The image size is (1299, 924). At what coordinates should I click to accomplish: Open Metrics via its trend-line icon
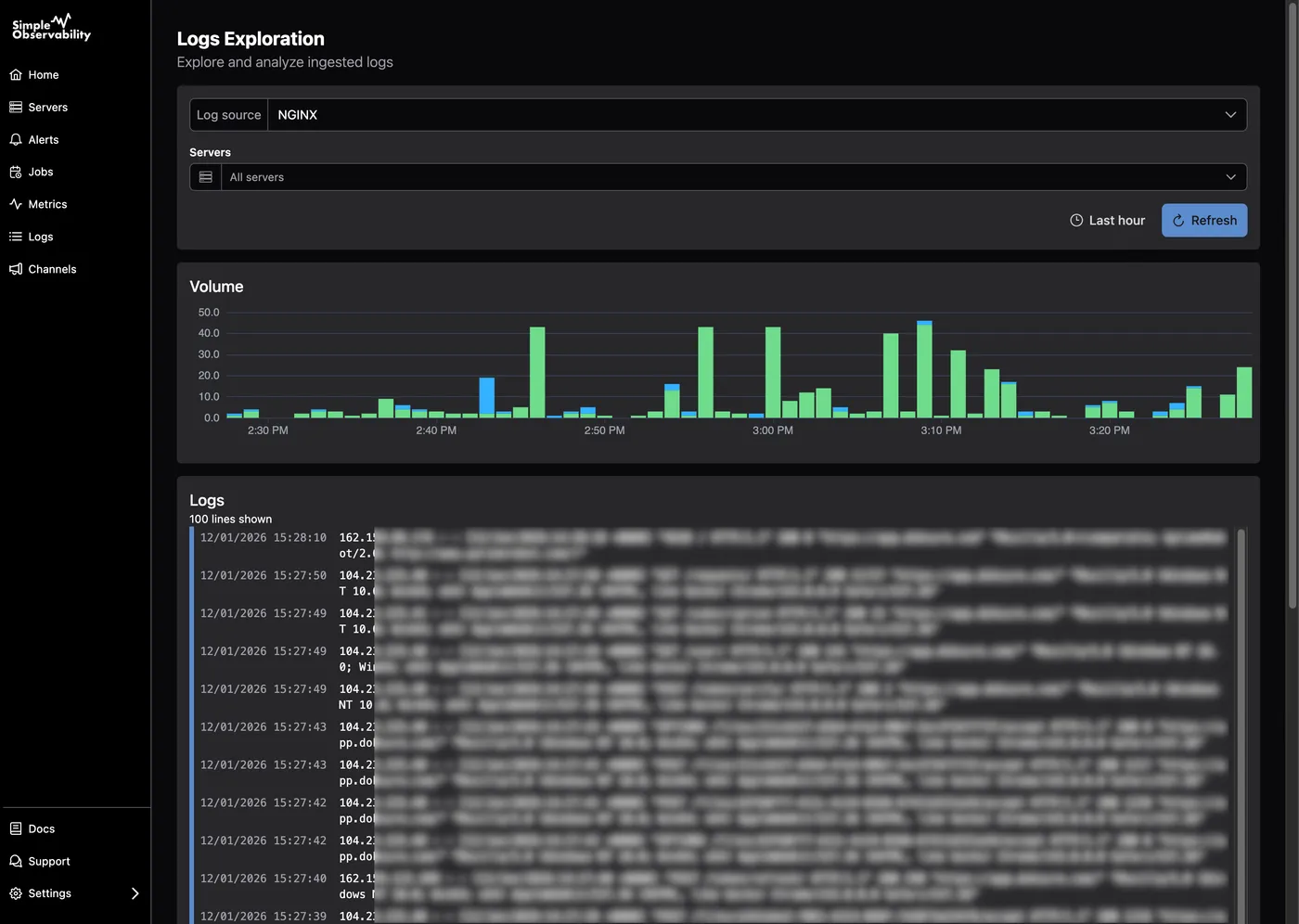15,204
